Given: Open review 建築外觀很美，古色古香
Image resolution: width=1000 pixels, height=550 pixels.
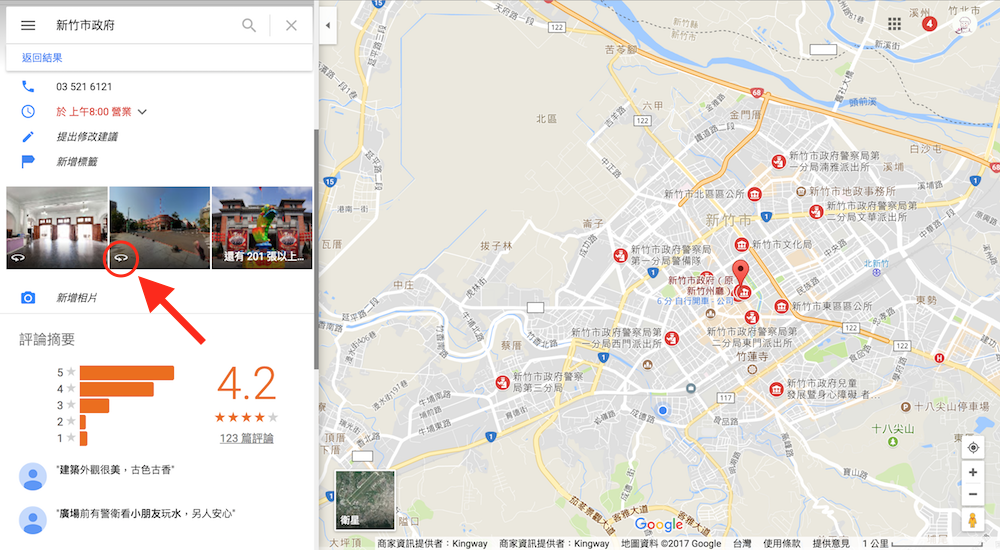Looking at the screenshot, I should point(115,470).
